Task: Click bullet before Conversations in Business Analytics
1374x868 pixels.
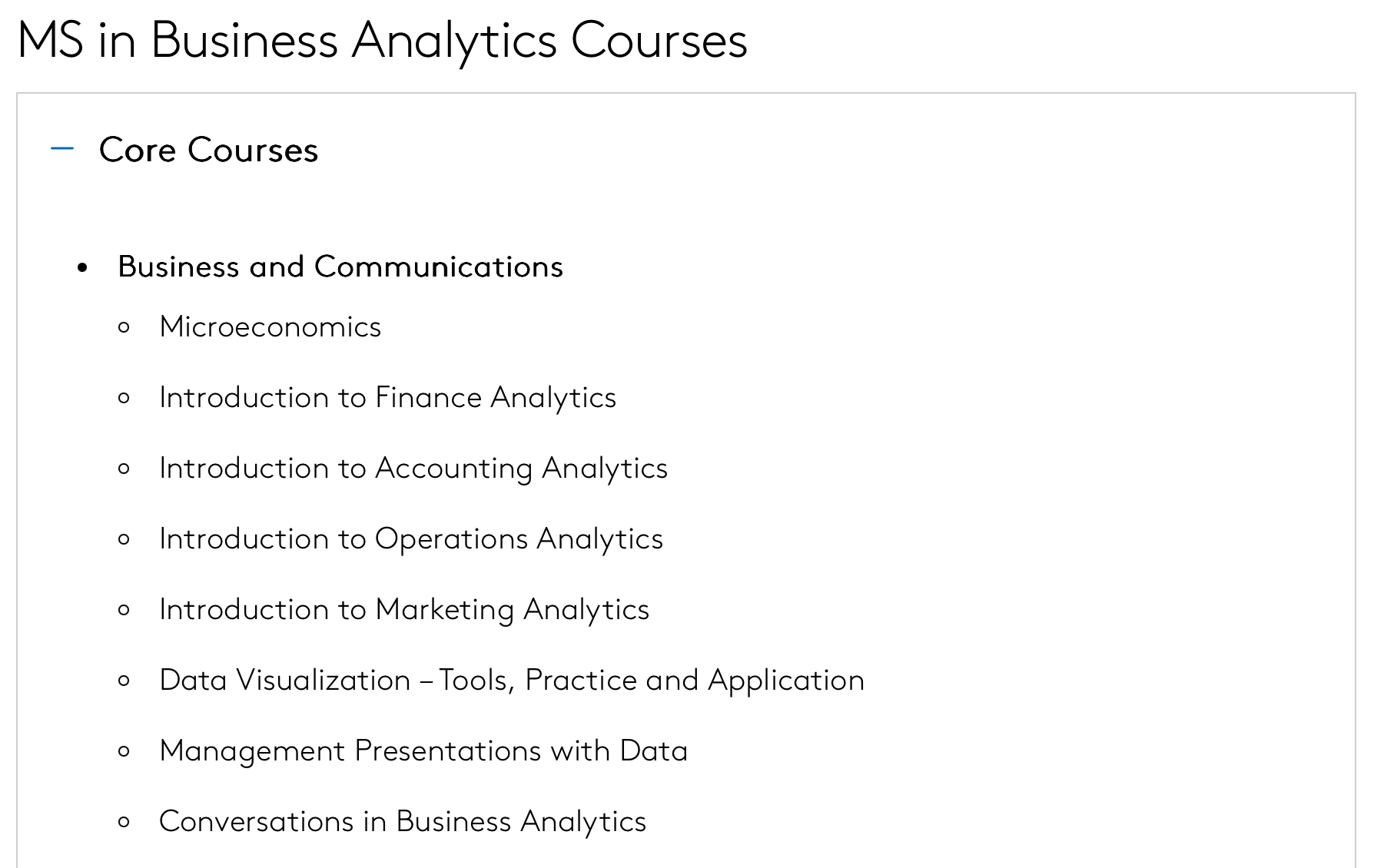Action: coord(124,823)
